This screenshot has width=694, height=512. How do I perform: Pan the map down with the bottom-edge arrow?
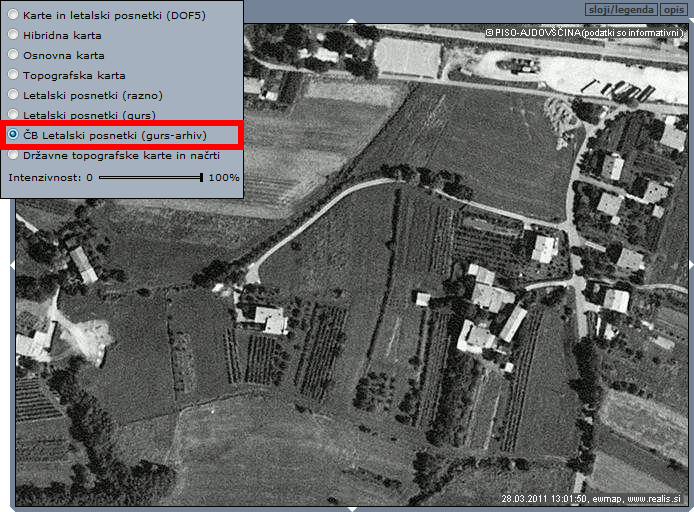pyautogui.click(x=350, y=508)
